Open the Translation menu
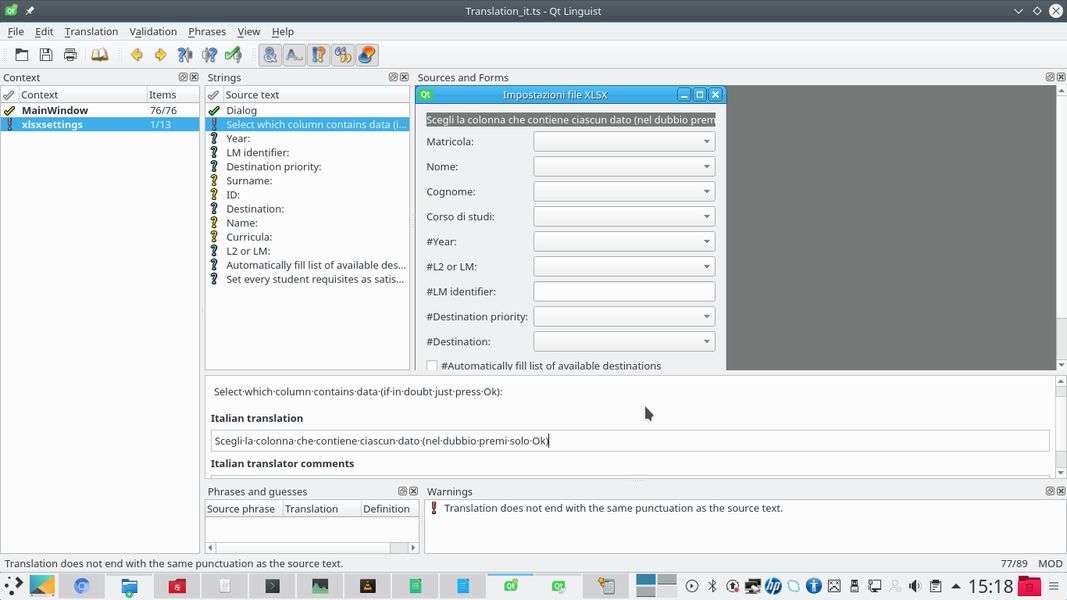Image resolution: width=1067 pixels, height=600 pixels. (91, 31)
